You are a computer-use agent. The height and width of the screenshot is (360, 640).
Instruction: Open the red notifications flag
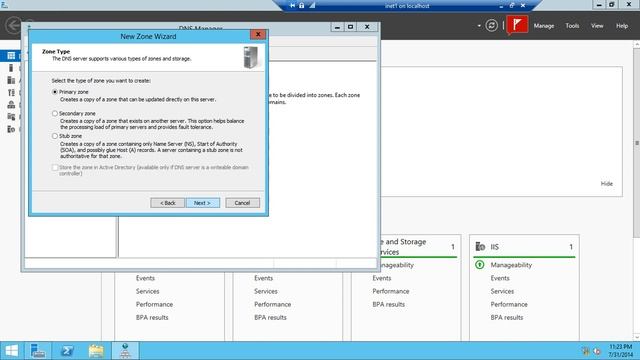(517, 25)
